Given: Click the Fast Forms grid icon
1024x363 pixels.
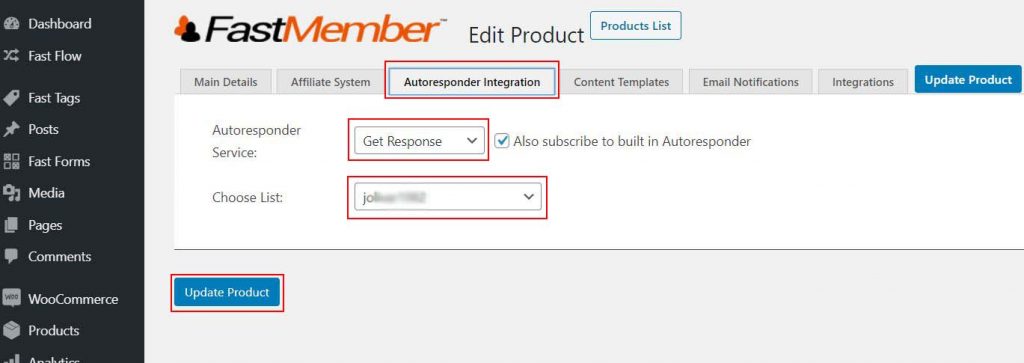Looking at the screenshot, I should point(10,161).
